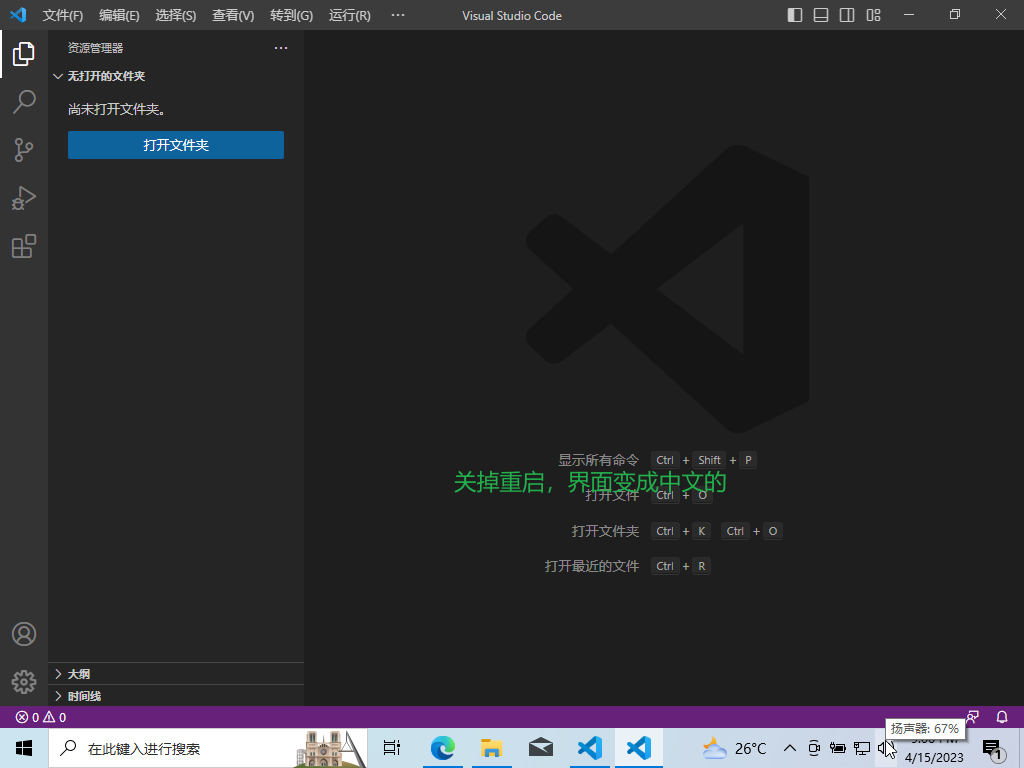Open Microsoft Edge from the taskbar

442,747
